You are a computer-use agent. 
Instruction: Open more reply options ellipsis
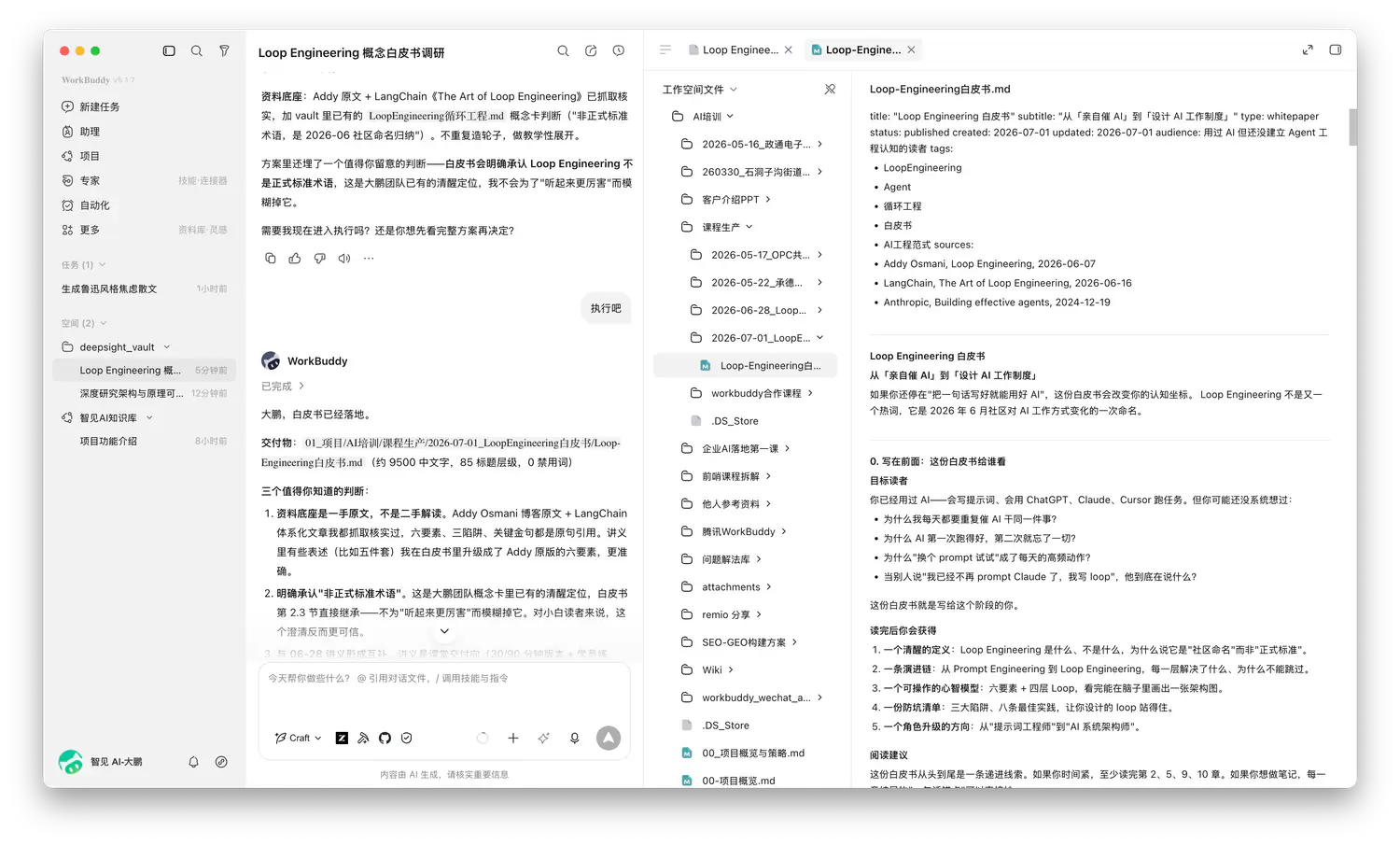[x=369, y=259]
